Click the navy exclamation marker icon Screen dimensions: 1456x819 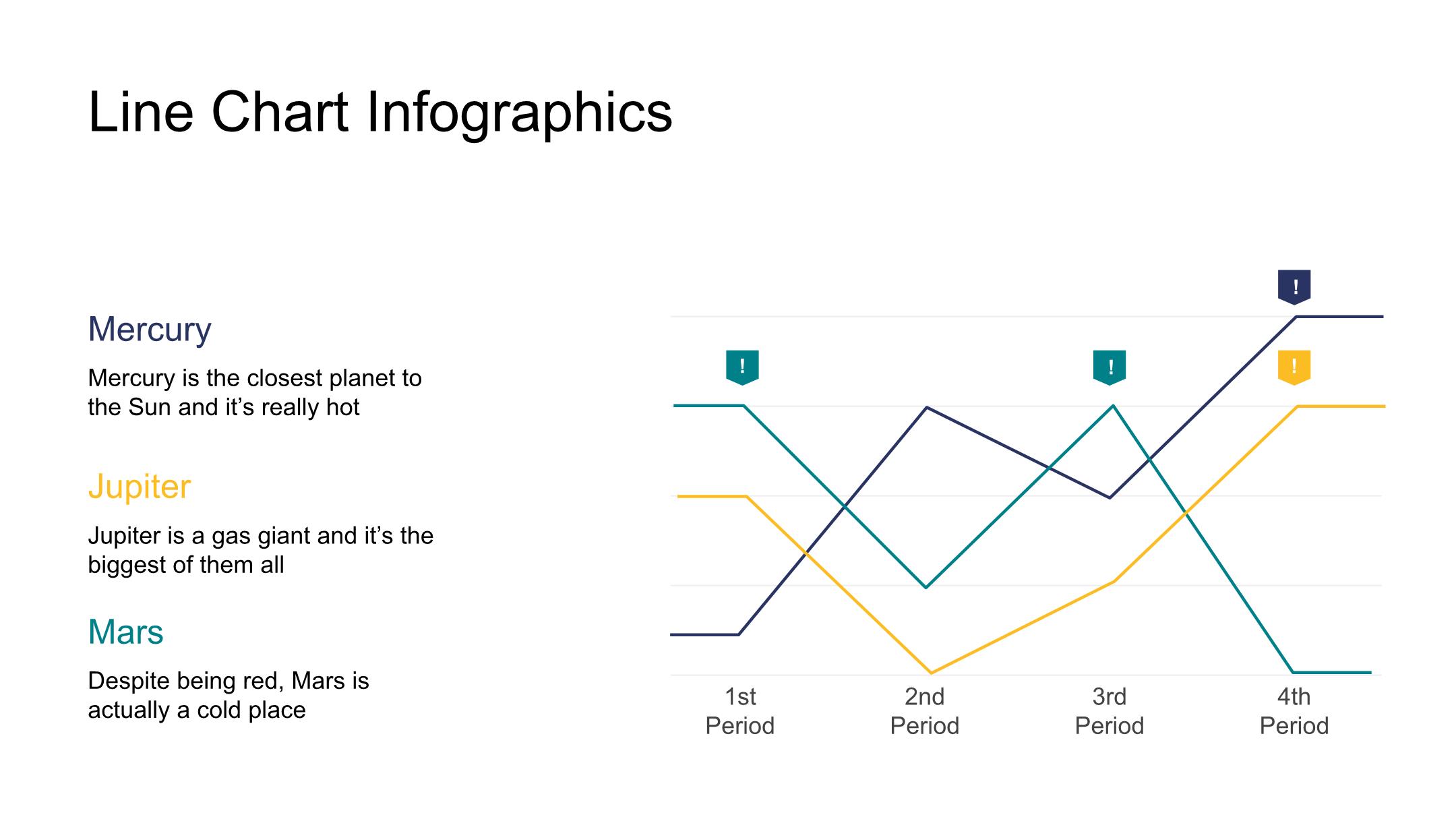(x=1294, y=286)
